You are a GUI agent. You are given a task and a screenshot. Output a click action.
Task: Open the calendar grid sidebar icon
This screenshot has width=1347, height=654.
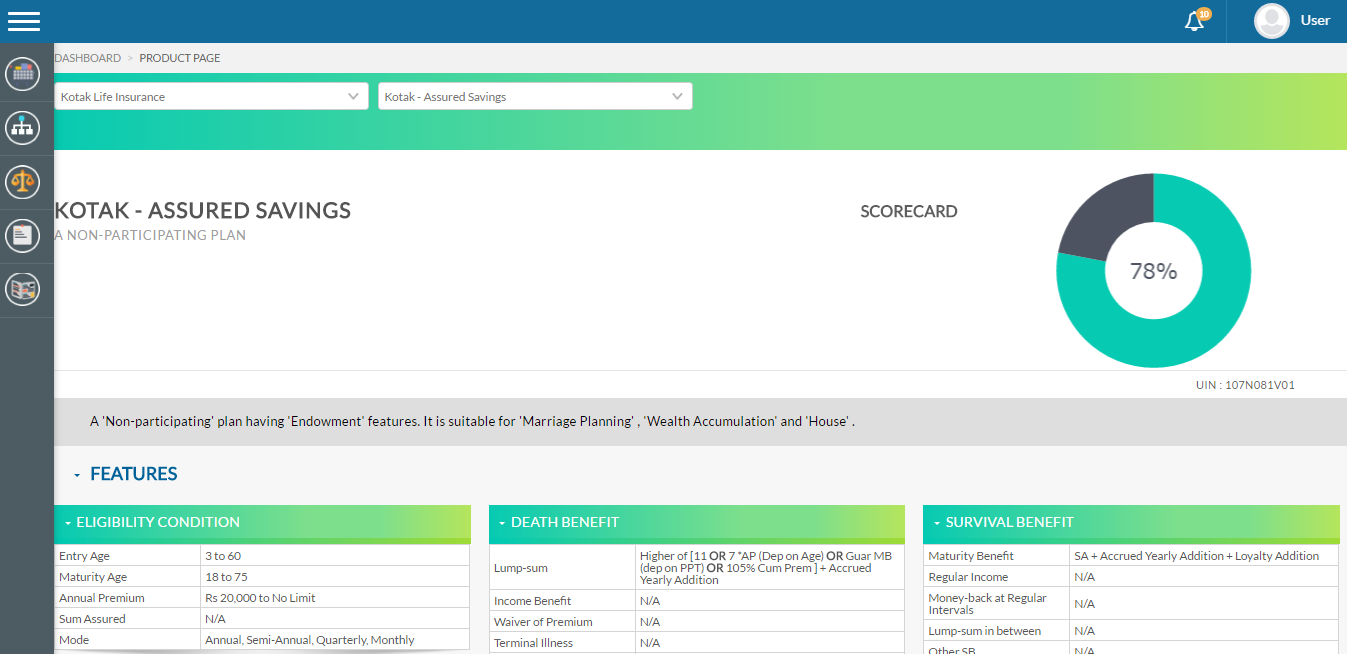coord(22,74)
